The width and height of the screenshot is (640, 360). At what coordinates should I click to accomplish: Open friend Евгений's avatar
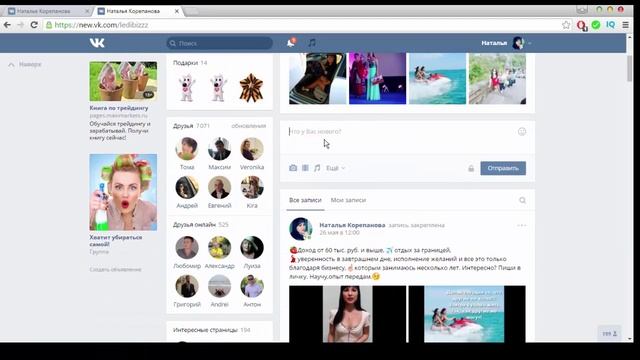tap(220, 188)
